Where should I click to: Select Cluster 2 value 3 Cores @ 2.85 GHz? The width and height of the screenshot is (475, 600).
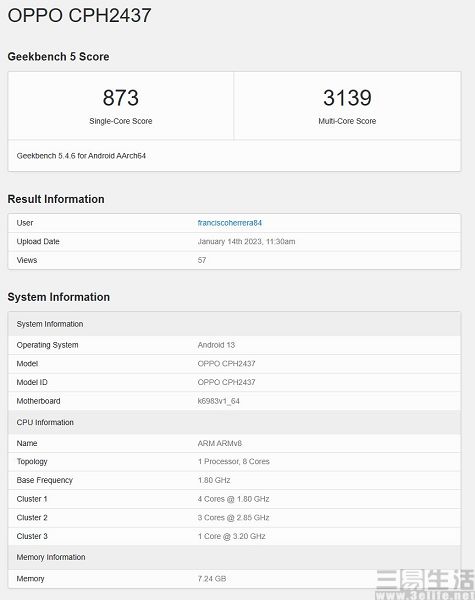coord(233,518)
